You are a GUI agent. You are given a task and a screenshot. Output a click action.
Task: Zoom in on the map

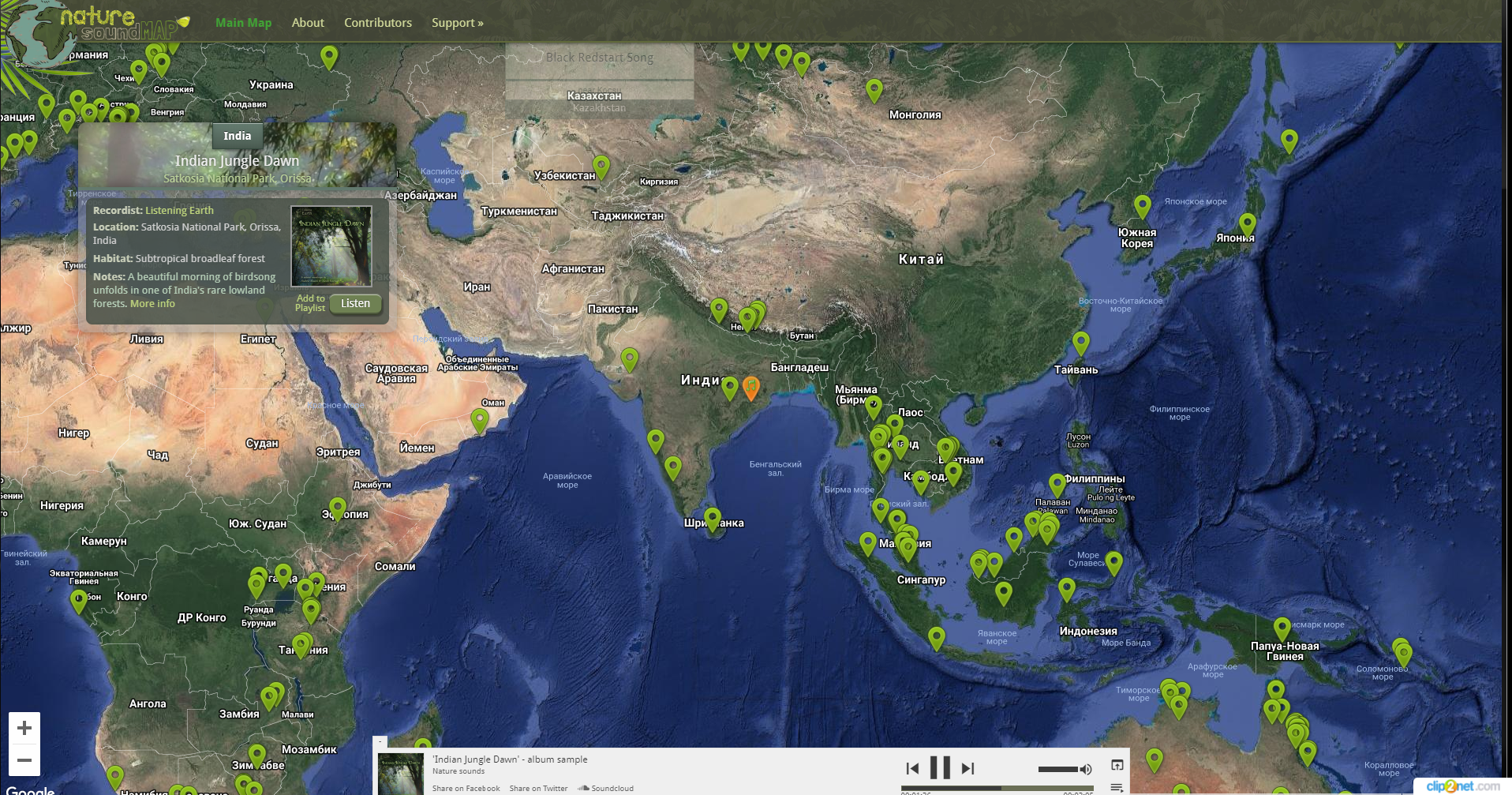click(x=24, y=728)
